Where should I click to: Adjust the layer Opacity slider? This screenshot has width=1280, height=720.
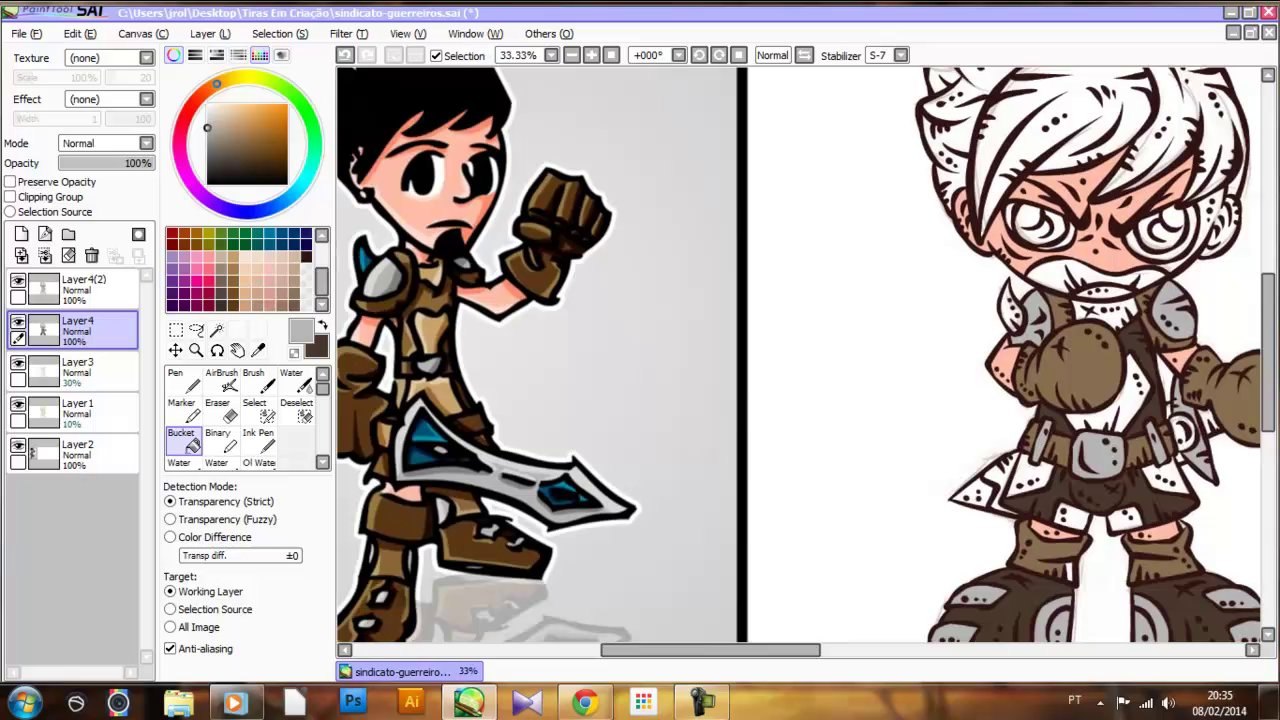click(106, 163)
